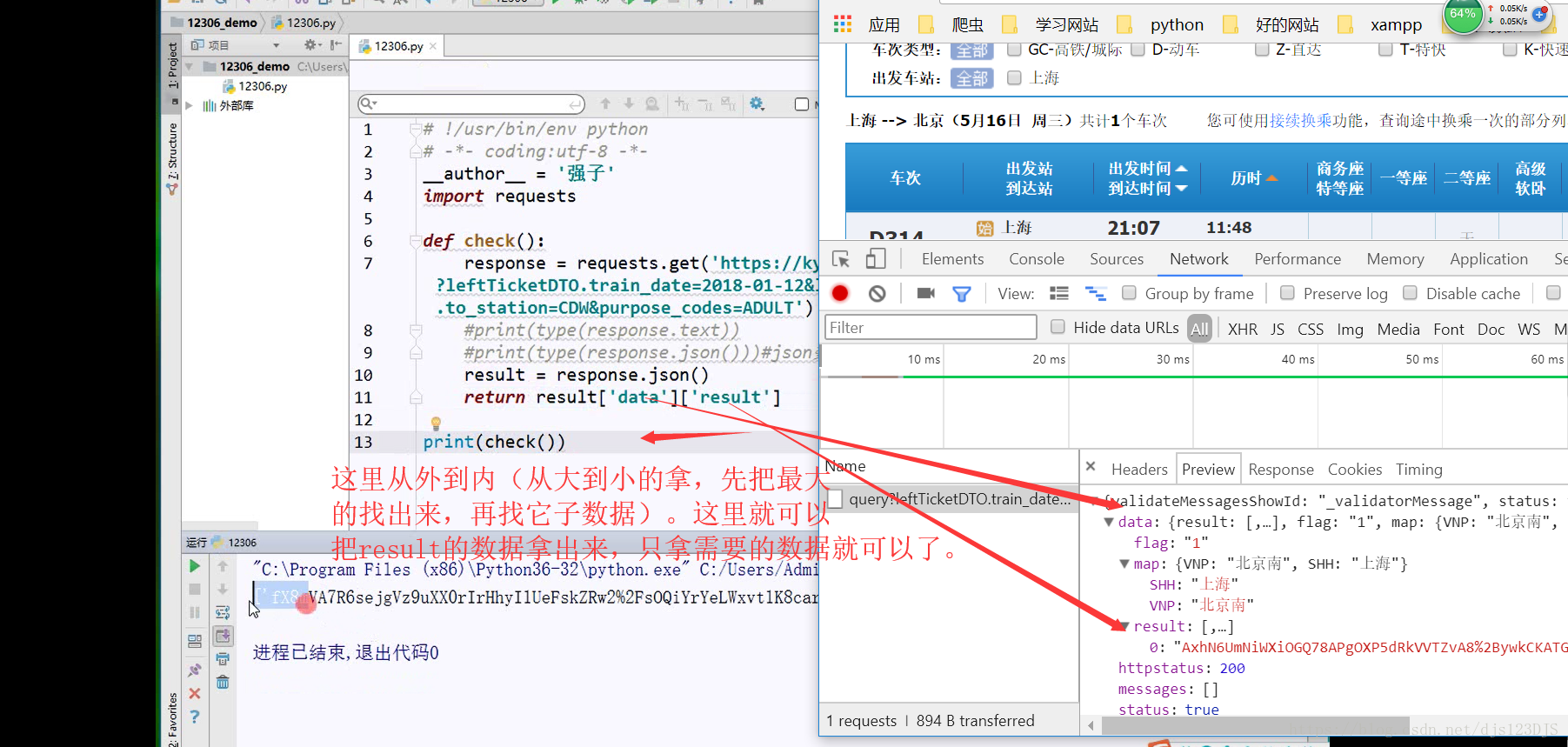This screenshot has width=1568, height=747.
Task: Open the Response tab of the request
Action: (x=1281, y=470)
